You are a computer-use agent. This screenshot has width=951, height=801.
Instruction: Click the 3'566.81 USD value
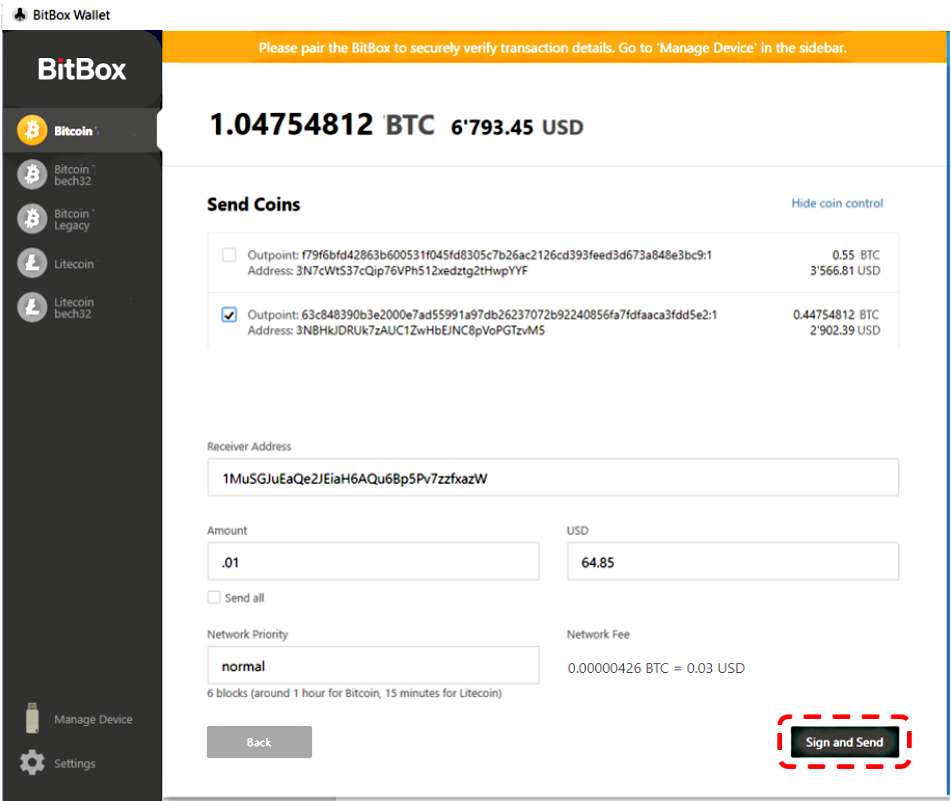[x=845, y=270]
